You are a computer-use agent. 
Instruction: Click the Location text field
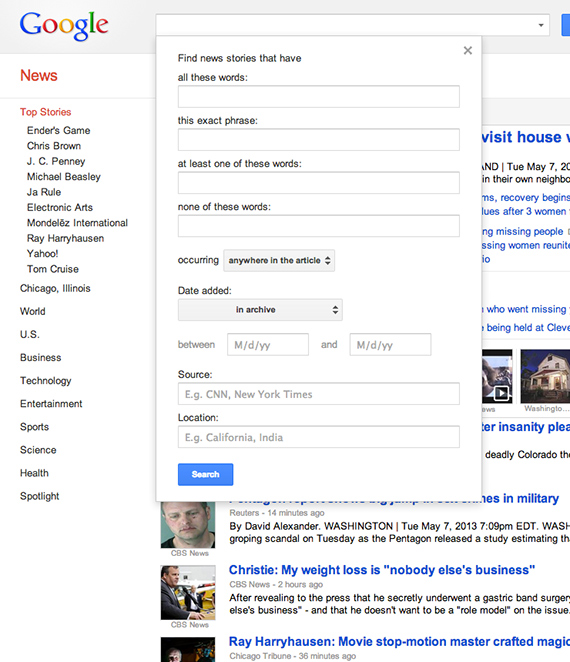click(319, 437)
